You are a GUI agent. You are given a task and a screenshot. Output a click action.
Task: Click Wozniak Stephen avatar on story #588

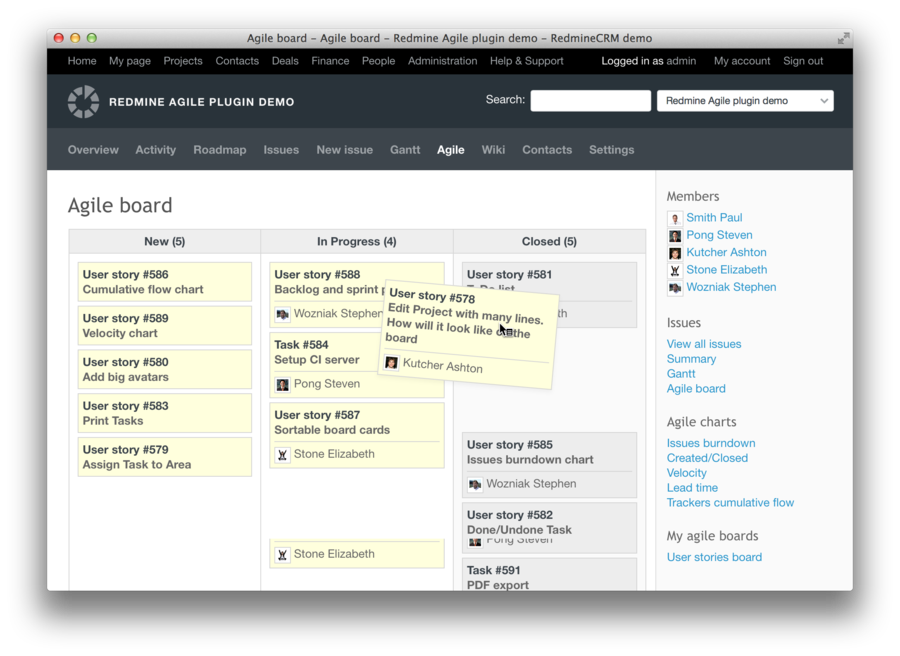282,314
